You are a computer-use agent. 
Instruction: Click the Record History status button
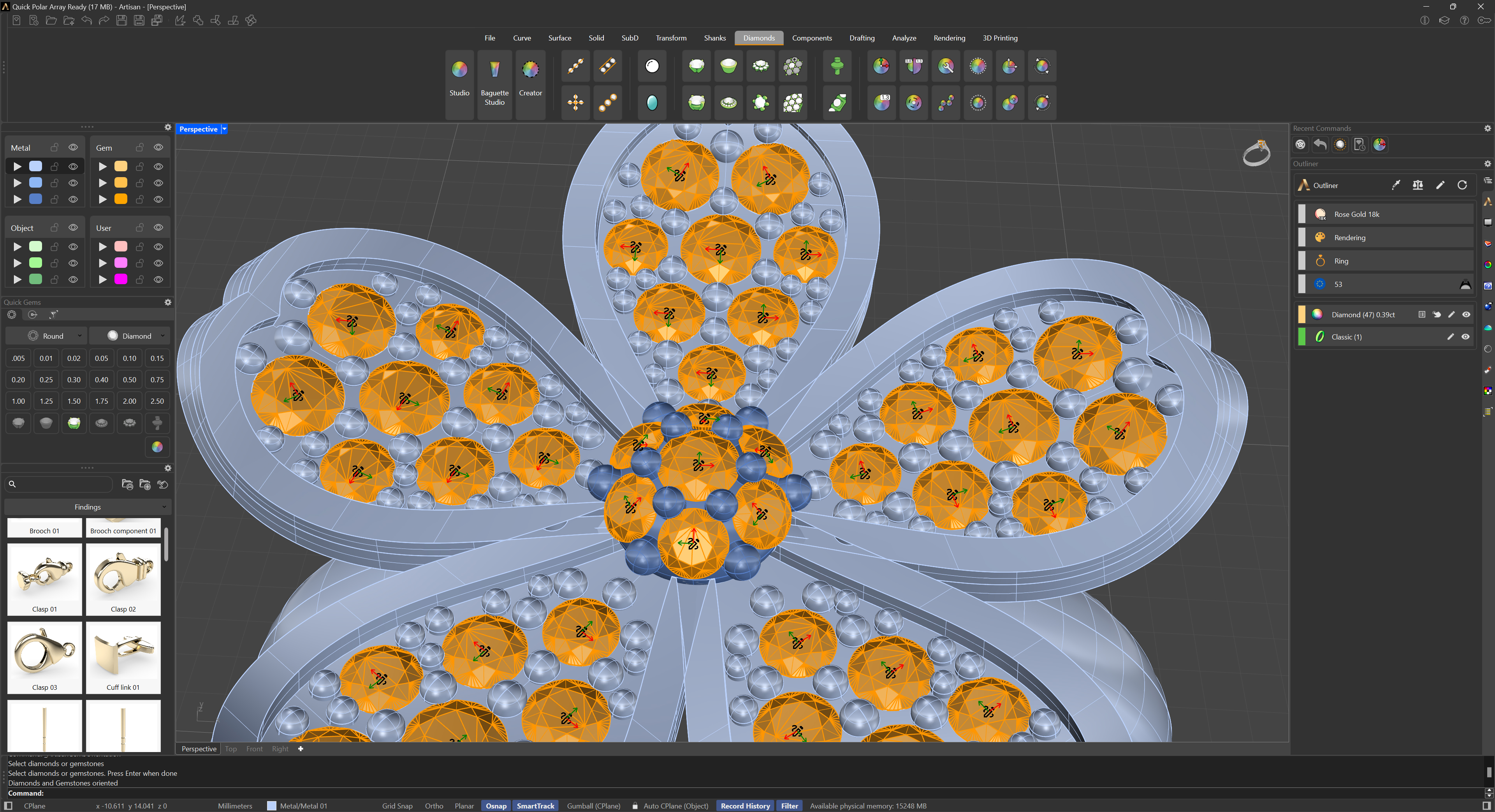[745, 806]
